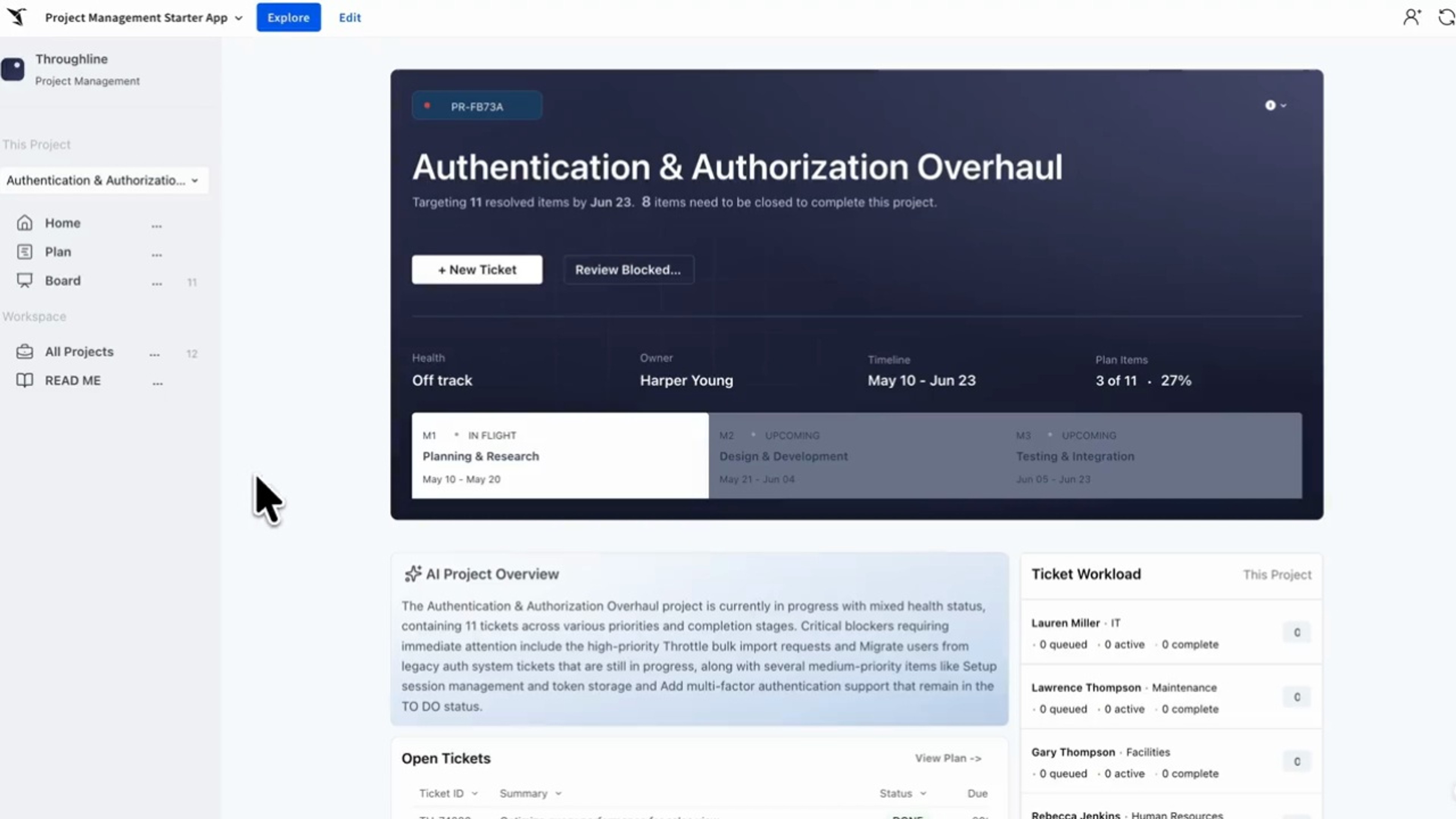
Task: Click the AI Project Overview heading
Action: pos(492,574)
